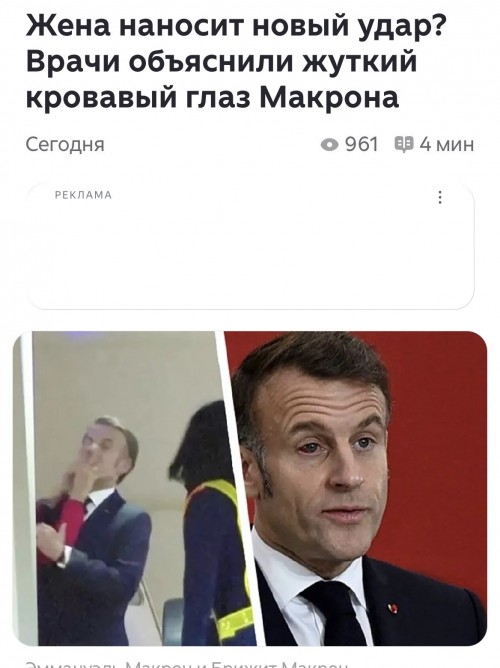
Task: Click headline line "Врачи объяснили жуткий"
Action: (221, 62)
